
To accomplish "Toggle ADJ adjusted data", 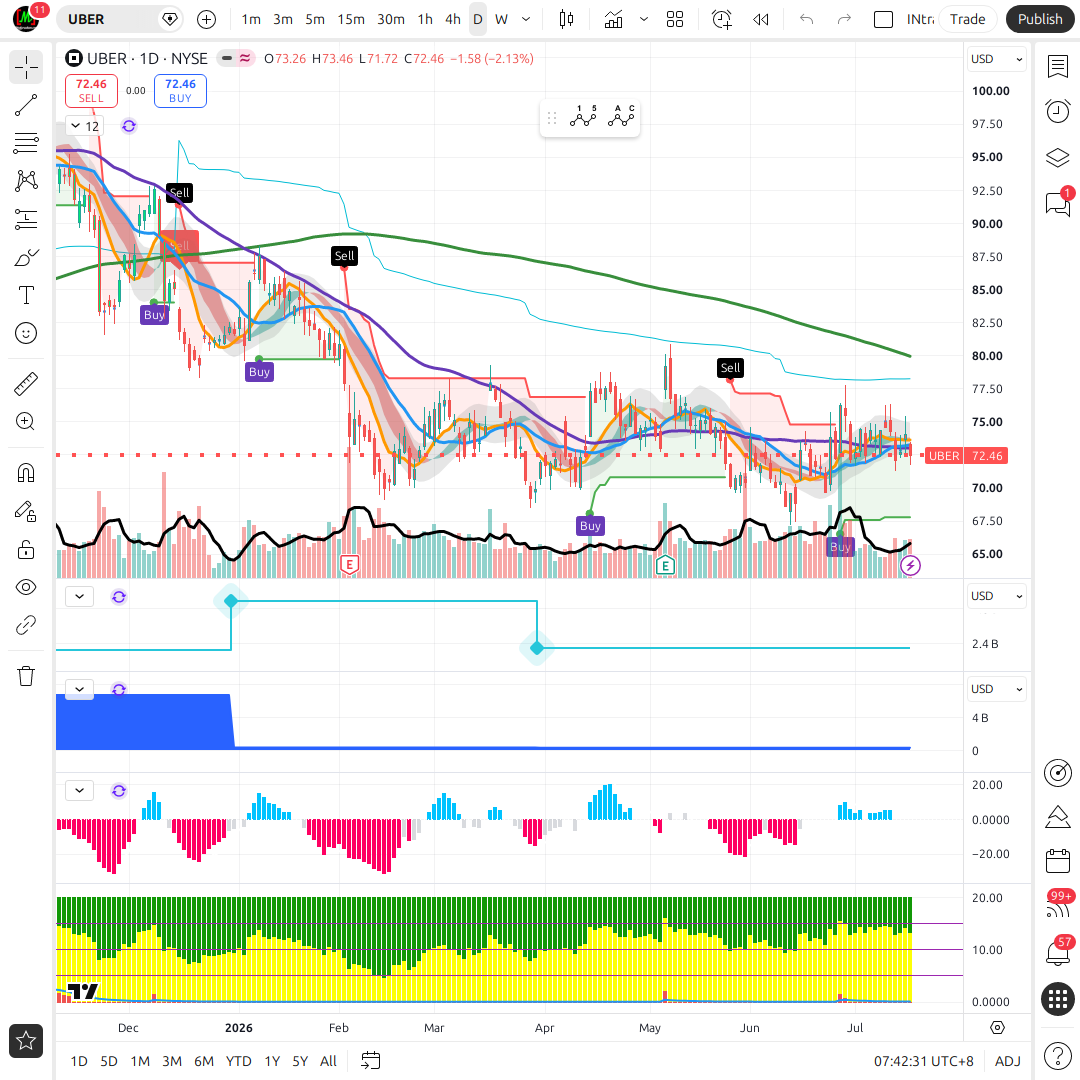I will click(1008, 1061).
